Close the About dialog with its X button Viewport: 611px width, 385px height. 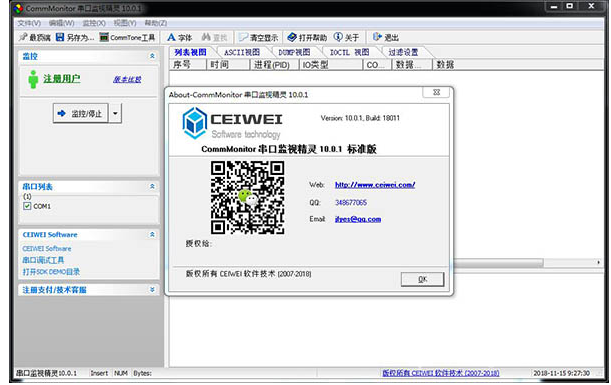coord(436,92)
